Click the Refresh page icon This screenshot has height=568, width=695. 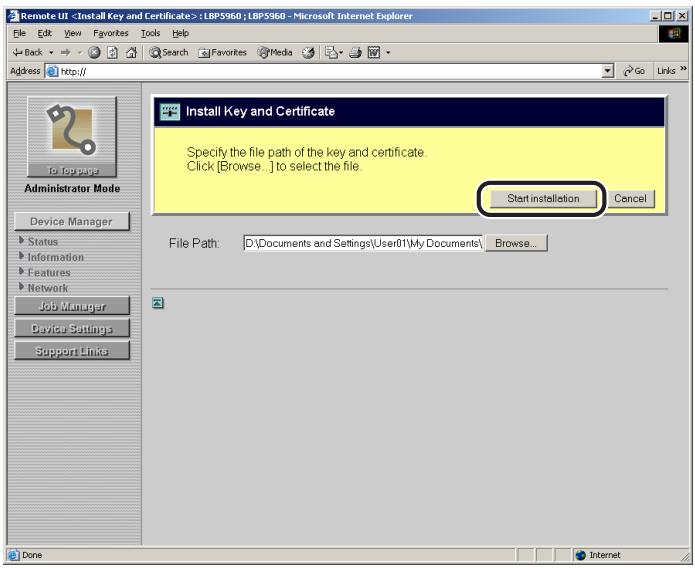click(113, 52)
